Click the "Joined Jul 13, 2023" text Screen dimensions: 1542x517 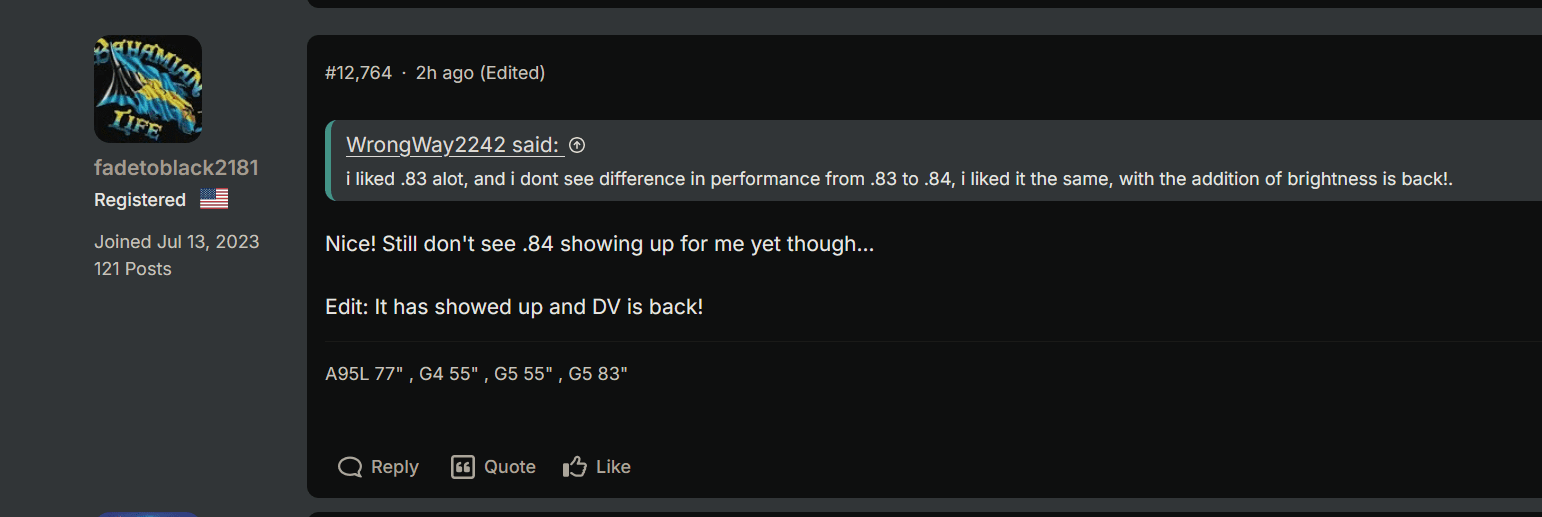[176, 242]
